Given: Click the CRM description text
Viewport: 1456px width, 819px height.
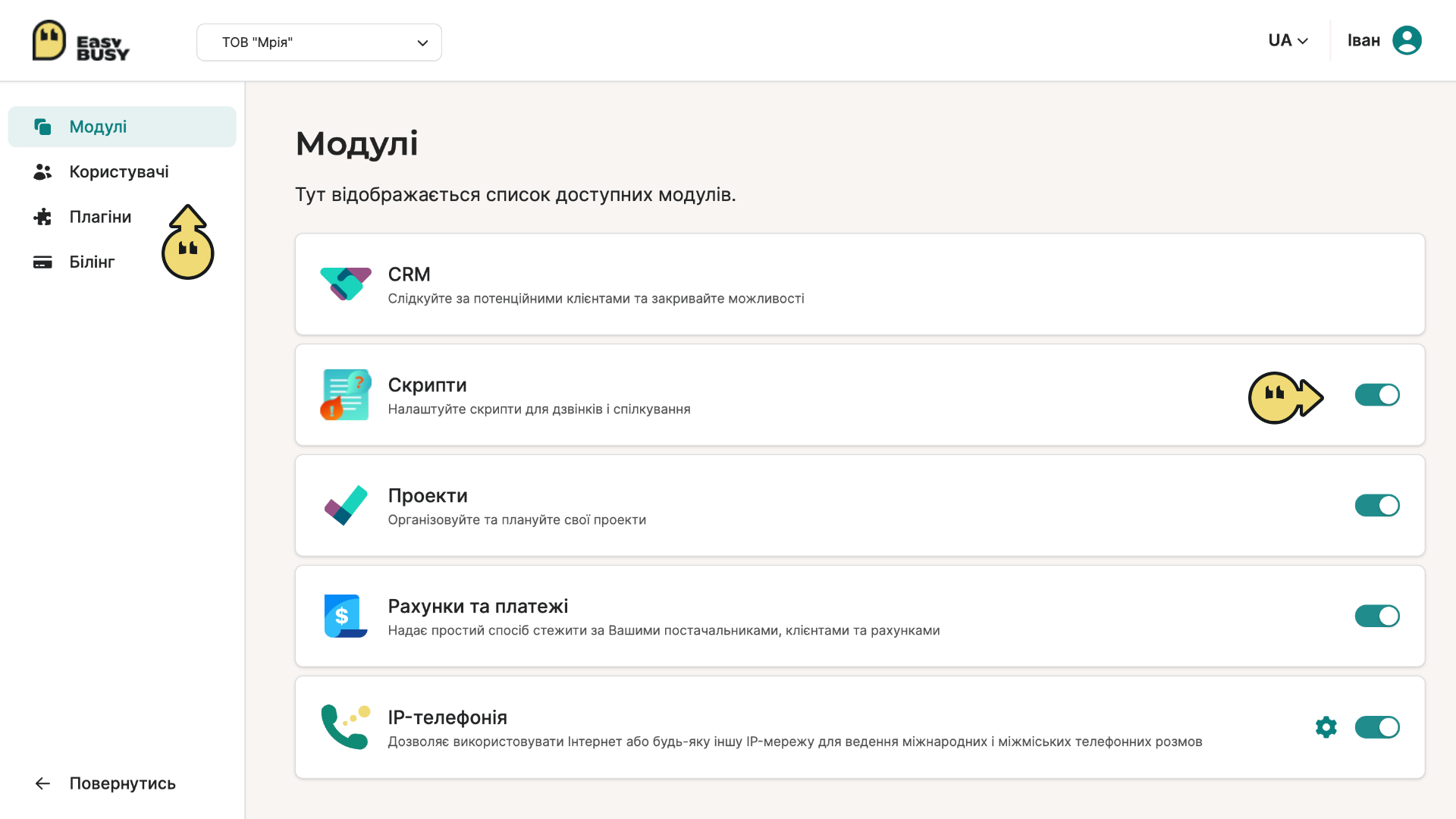Looking at the screenshot, I should pos(596,299).
